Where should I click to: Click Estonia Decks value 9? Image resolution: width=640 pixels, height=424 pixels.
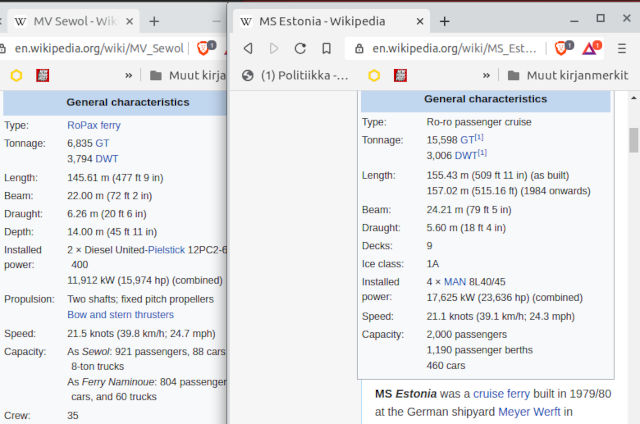(x=429, y=246)
